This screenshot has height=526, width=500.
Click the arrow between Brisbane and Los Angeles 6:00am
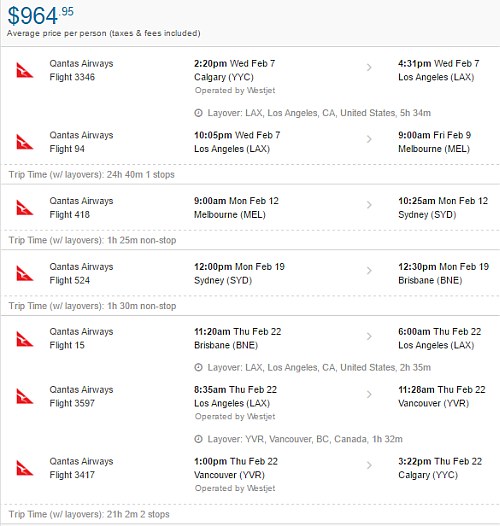(369, 336)
